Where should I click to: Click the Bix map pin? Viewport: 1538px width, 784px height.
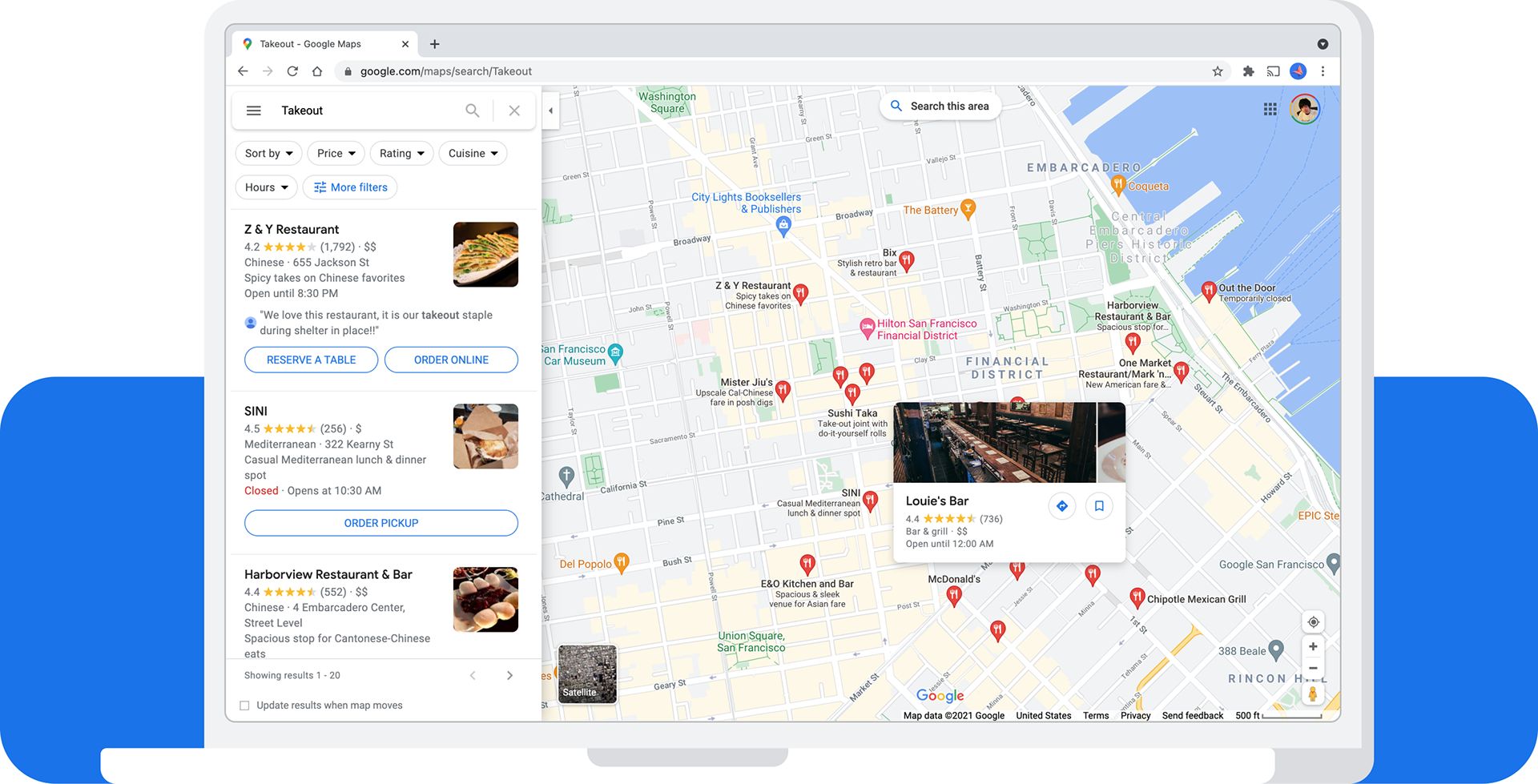tap(906, 260)
